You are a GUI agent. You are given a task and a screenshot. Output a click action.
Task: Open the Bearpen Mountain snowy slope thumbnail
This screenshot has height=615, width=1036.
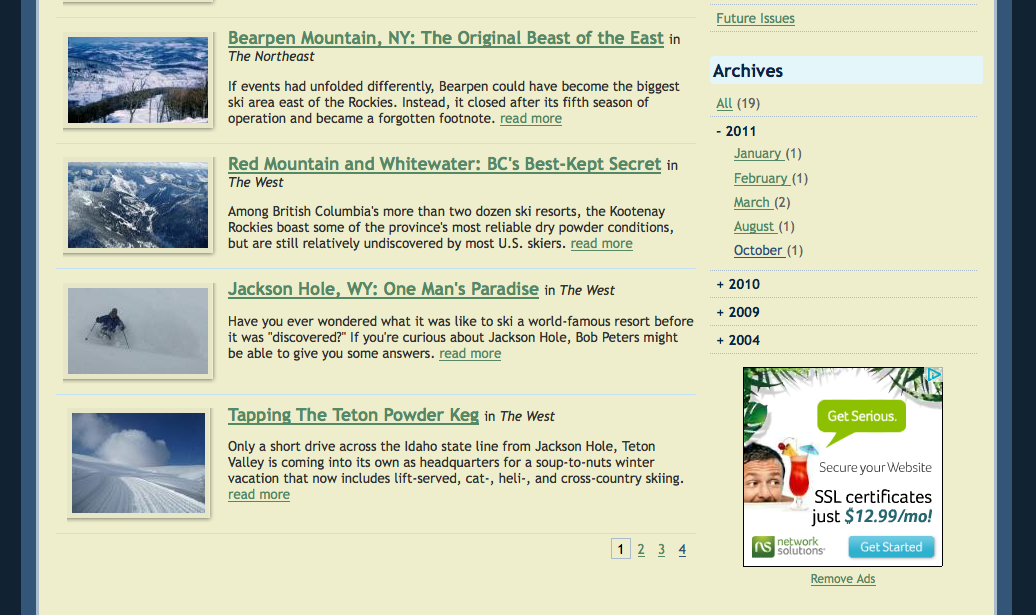[138, 80]
